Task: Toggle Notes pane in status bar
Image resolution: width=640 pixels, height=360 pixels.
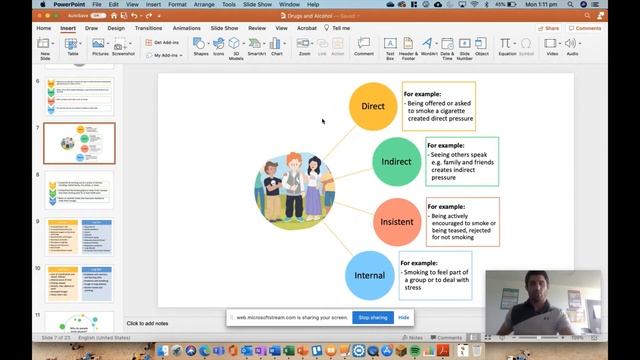Action: pyautogui.click(x=412, y=338)
